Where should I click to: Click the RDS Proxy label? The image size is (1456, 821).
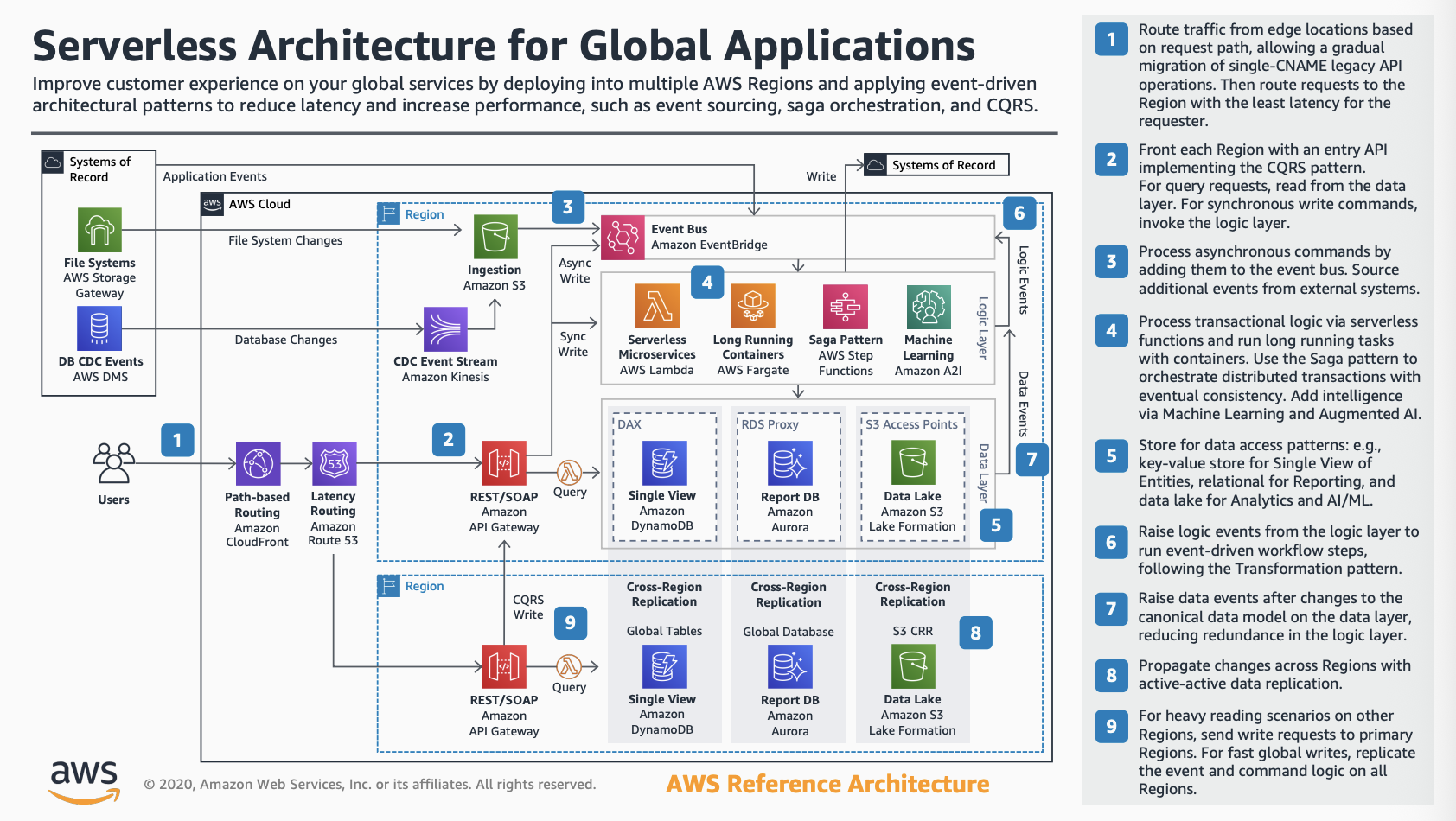(x=770, y=424)
